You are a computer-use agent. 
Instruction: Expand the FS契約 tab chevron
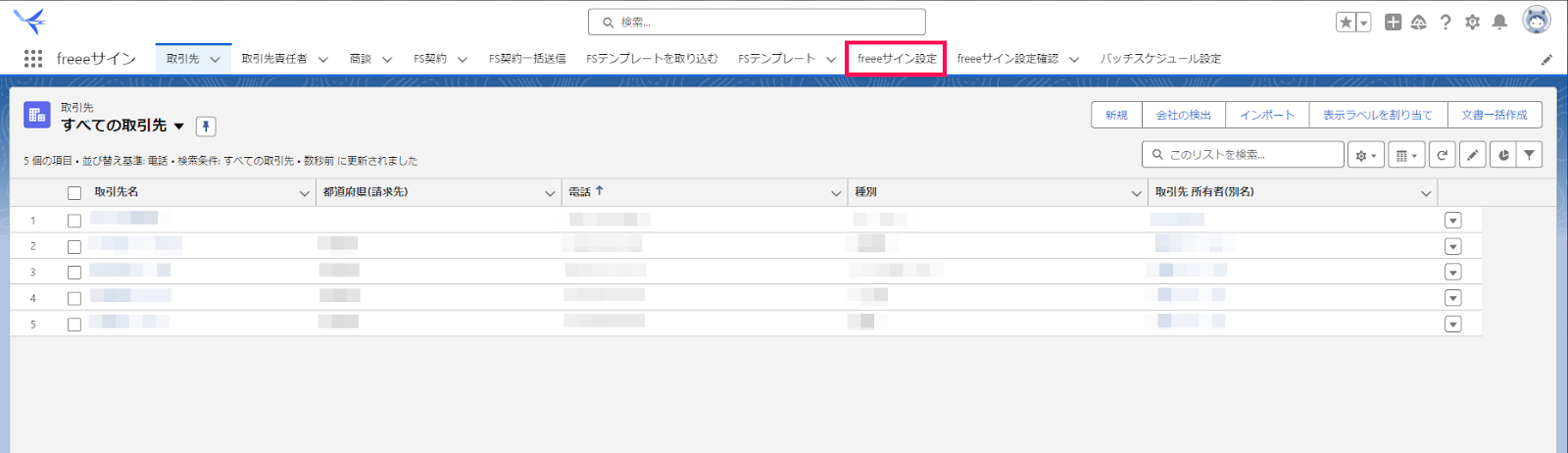point(463,60)
